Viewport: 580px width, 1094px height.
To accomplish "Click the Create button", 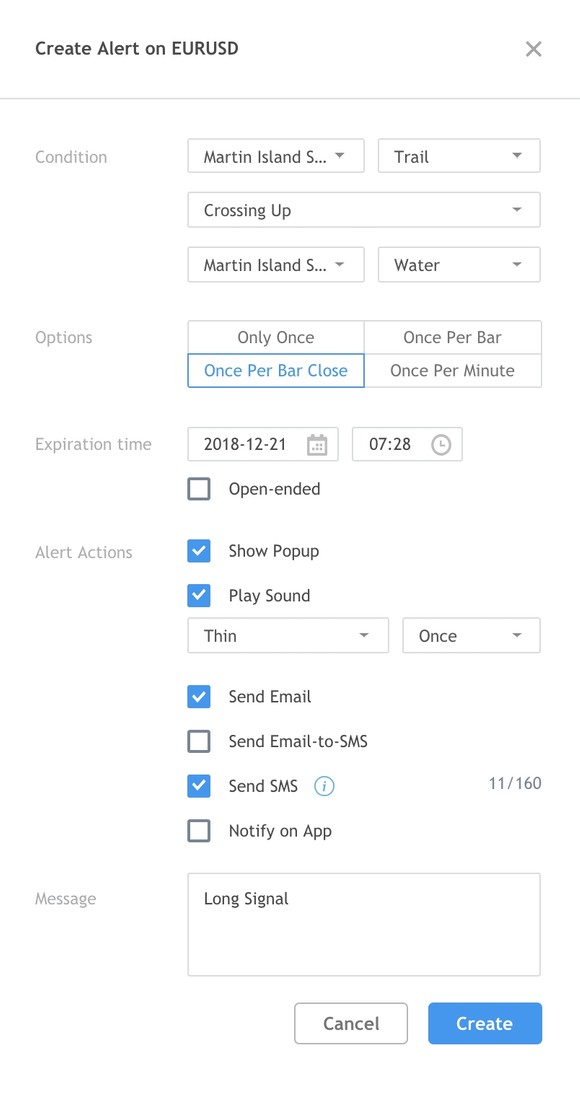I will [x=485, y=1024].
